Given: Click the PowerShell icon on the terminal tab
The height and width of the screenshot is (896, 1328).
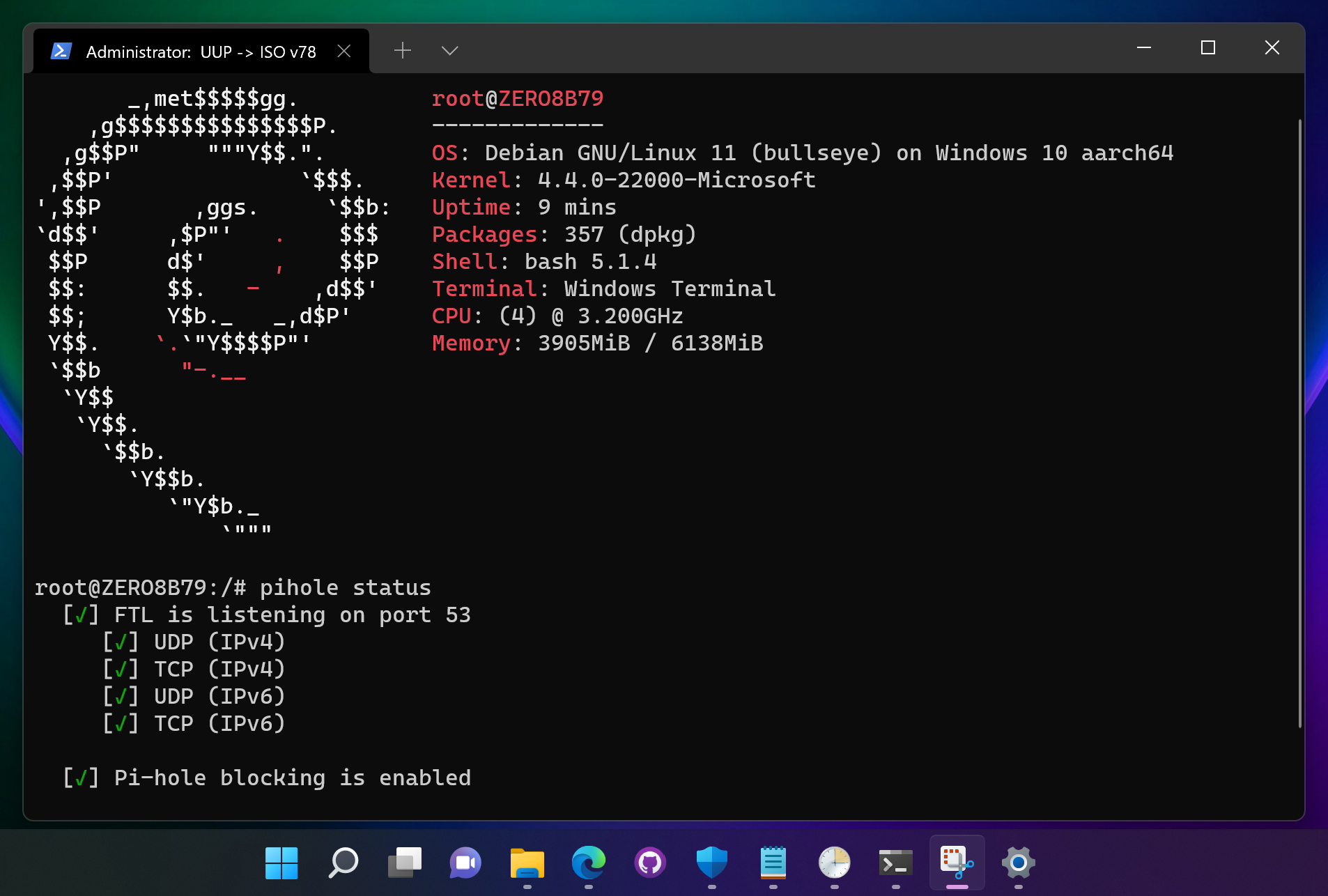Looking at the screenshot, I should click(61, 50).
